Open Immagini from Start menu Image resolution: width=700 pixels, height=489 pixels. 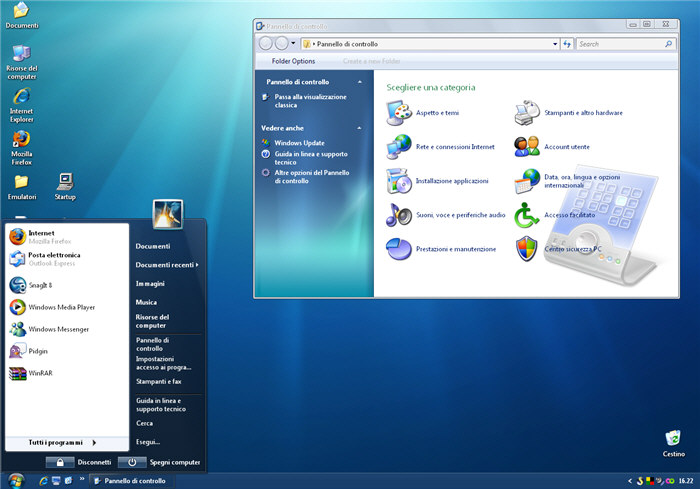150,284
